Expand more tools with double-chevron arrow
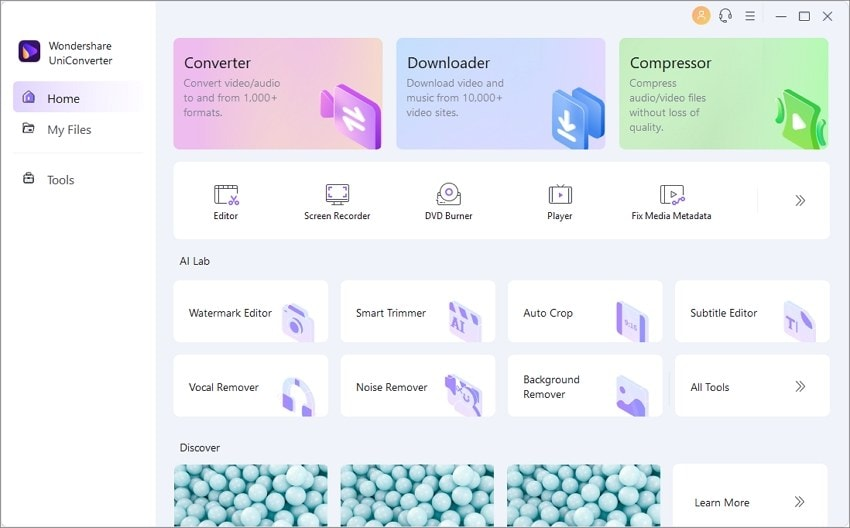850x528 pixels. pyautogui.click(x=800, y=201)
